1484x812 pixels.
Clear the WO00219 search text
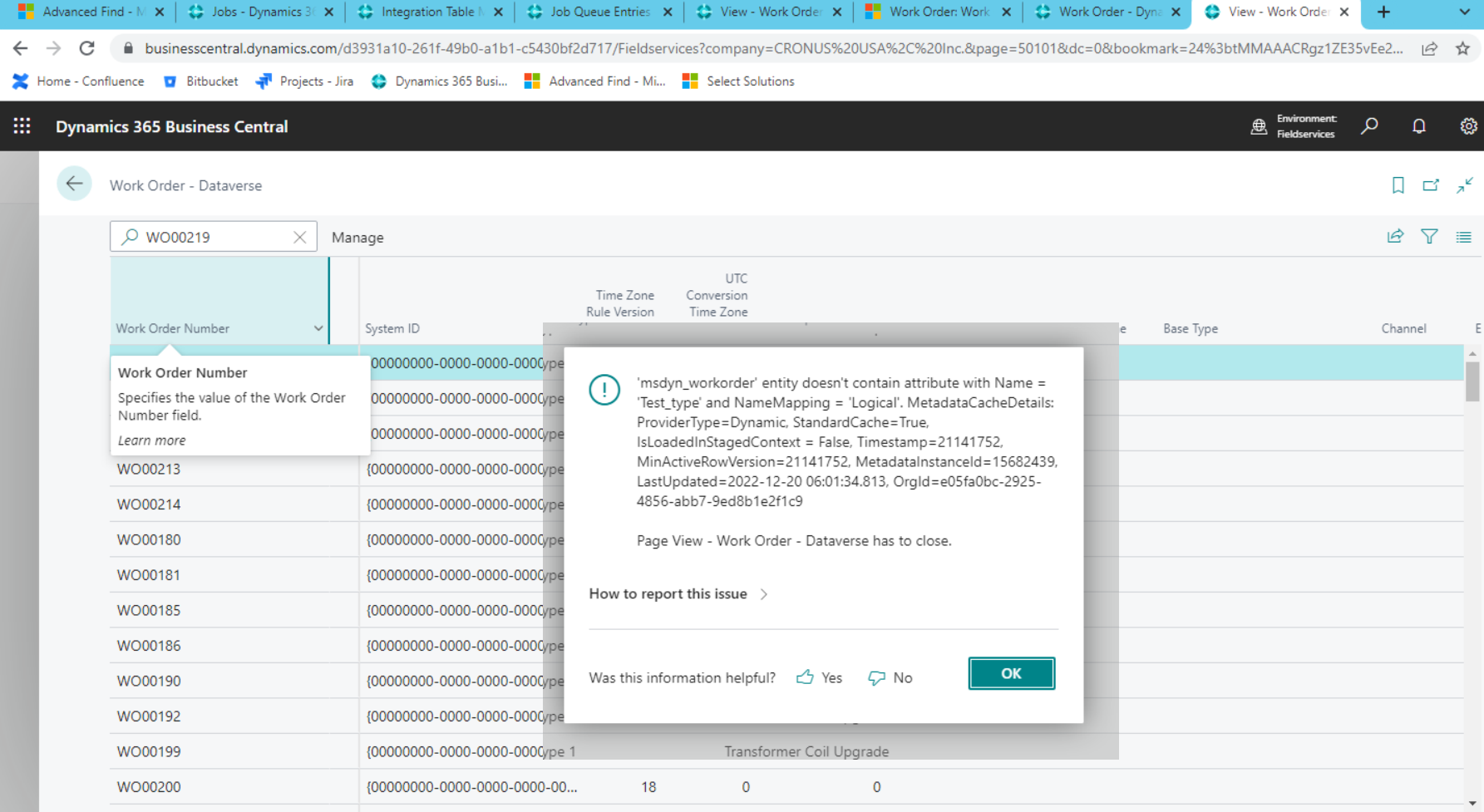[300, 237]
